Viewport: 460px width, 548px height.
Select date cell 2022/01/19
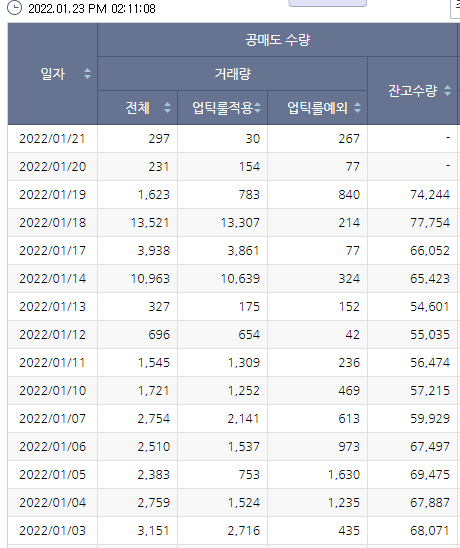click(52, 195)
